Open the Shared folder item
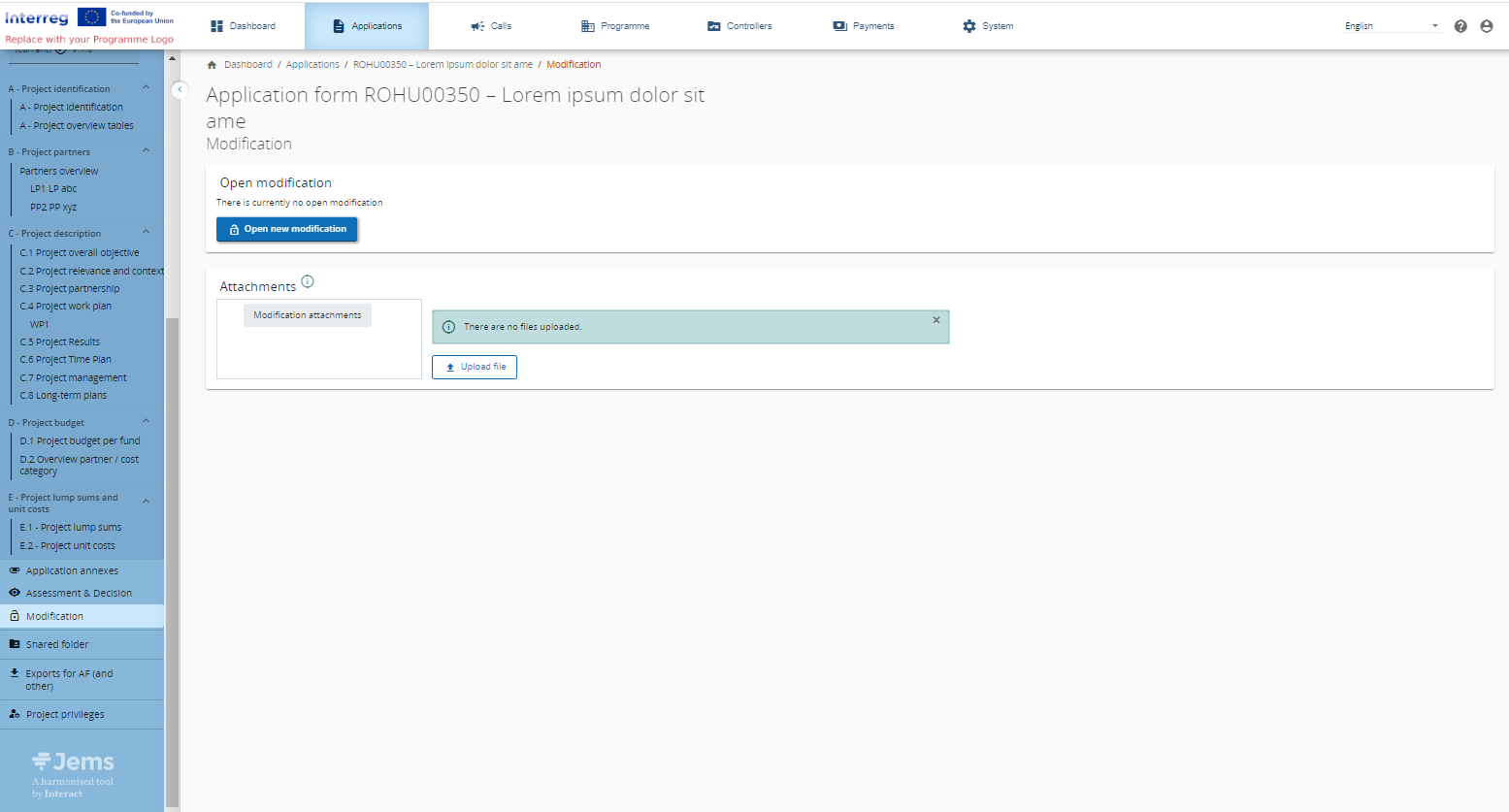1509x812 pixels. [56, 644]
